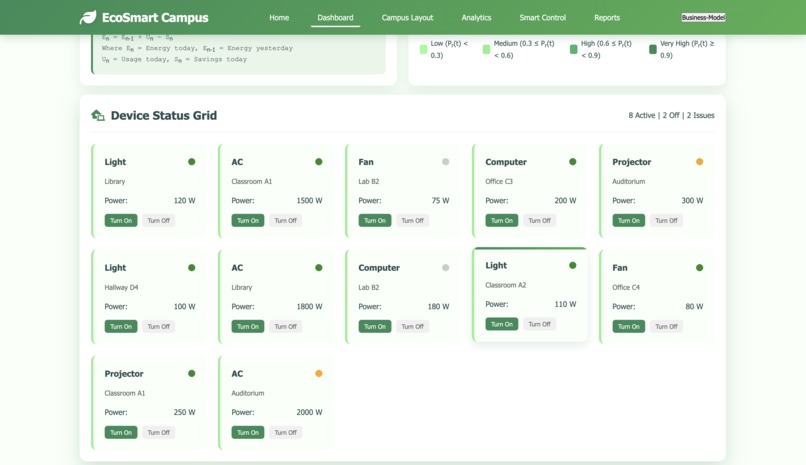Click status dot on Projector Classroom A1 card

click(192, 374)
